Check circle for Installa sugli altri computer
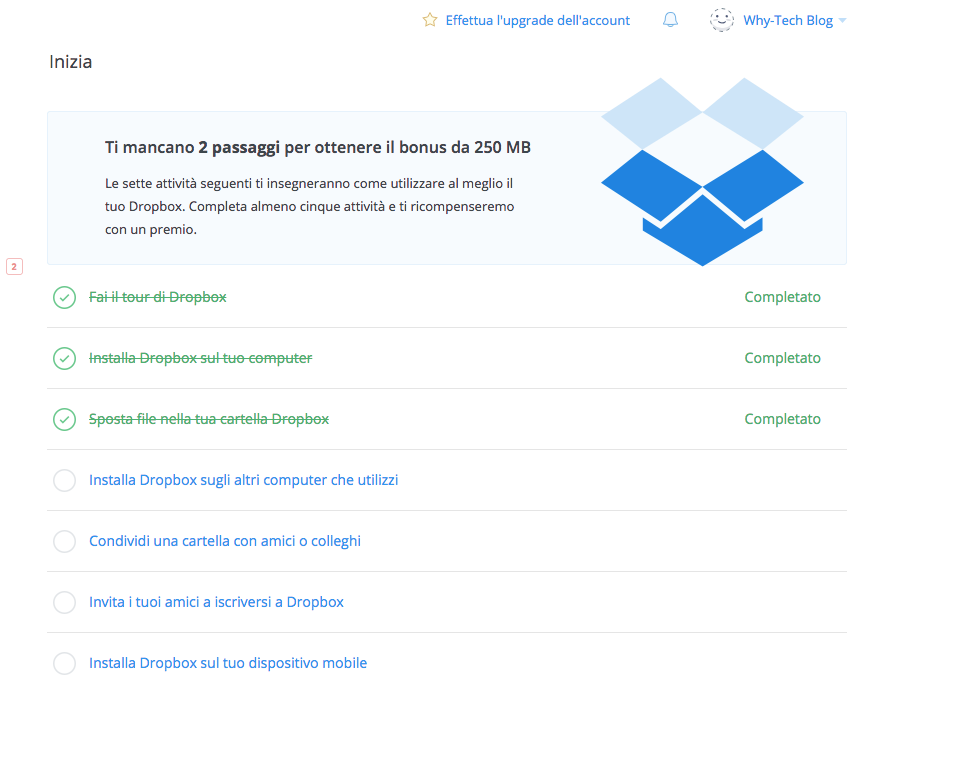 (64, 480)
